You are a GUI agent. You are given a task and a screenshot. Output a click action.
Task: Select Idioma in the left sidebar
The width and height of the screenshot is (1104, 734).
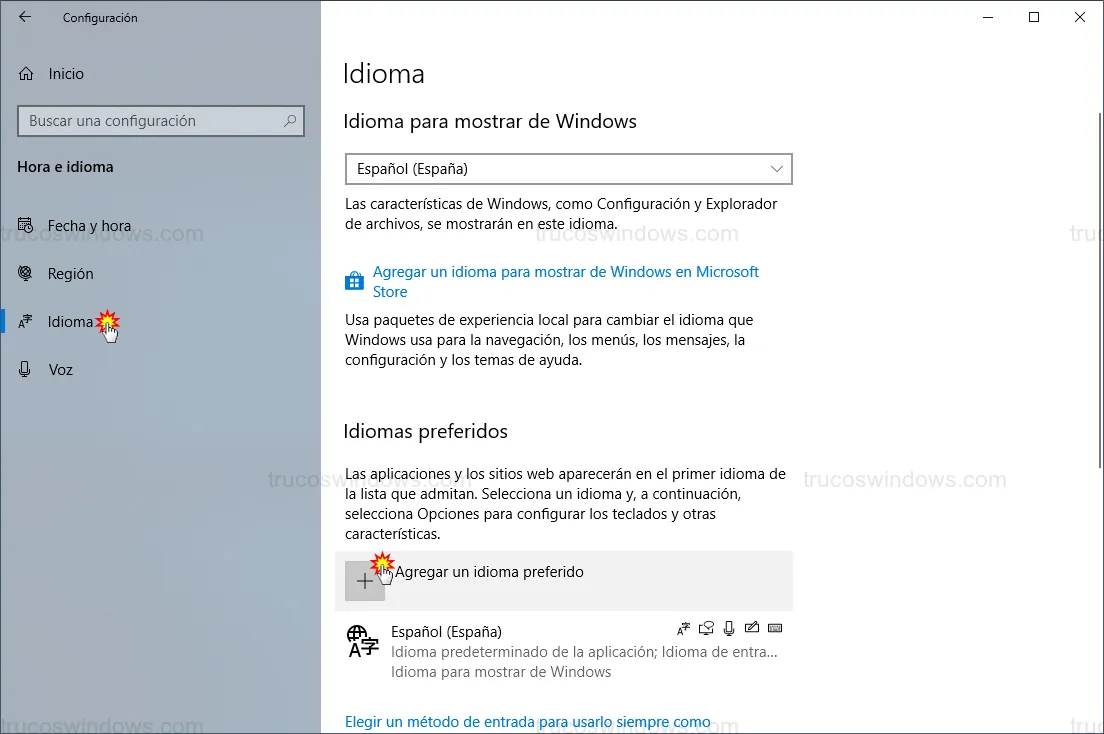coord(70,322)
